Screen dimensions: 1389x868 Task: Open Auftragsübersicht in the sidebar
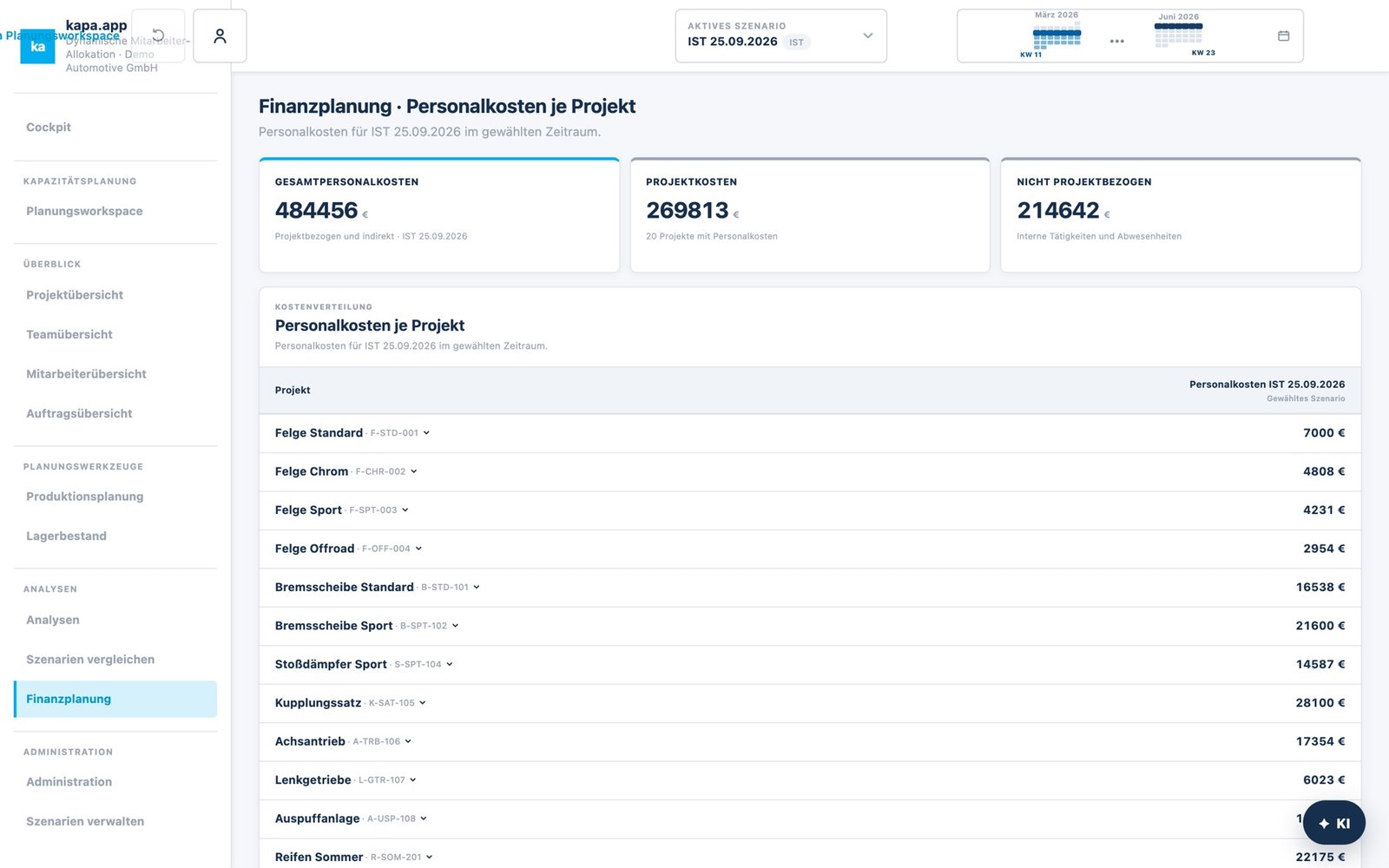[x=115, y=414]
